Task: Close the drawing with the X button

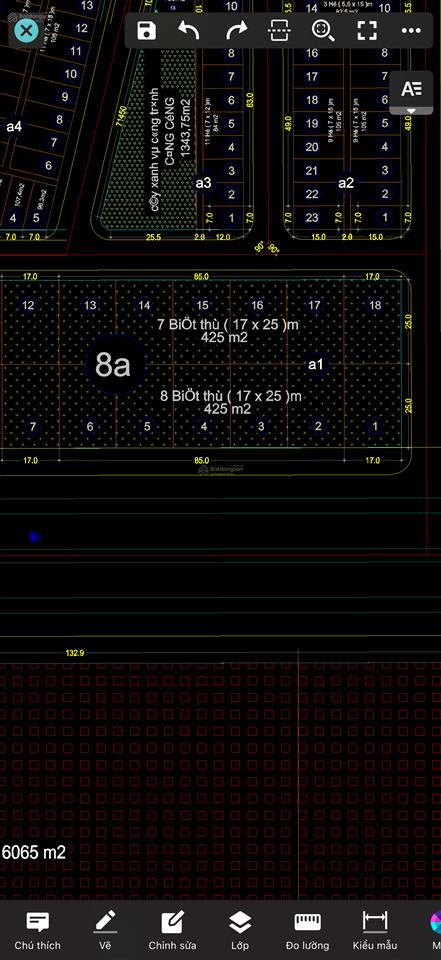Action: pos(26,30)
